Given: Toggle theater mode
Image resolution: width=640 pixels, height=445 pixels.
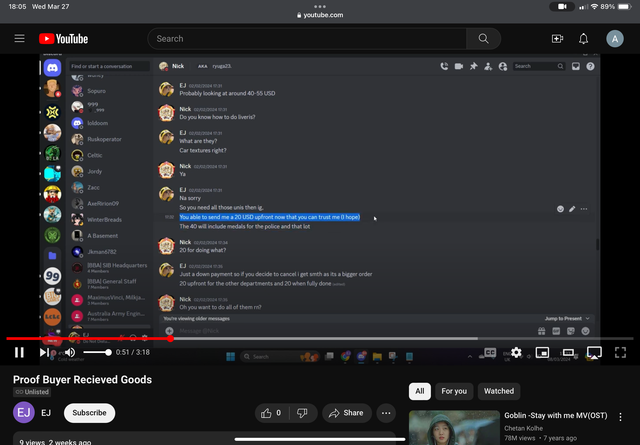Looking at the screenshot, I should [568, 352].
